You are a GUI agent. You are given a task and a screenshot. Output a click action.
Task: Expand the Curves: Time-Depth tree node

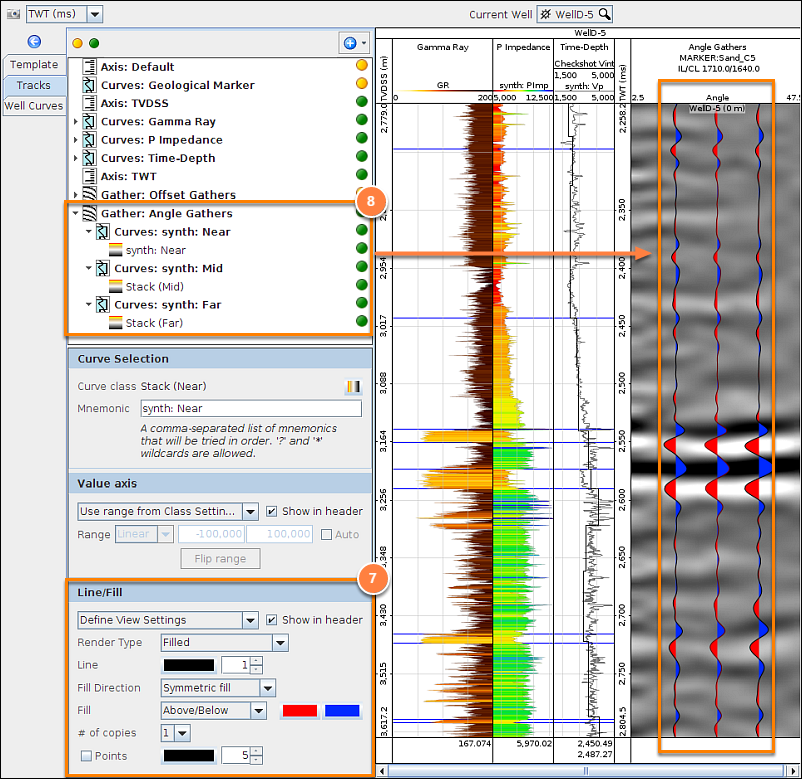(x=76, y=158)
